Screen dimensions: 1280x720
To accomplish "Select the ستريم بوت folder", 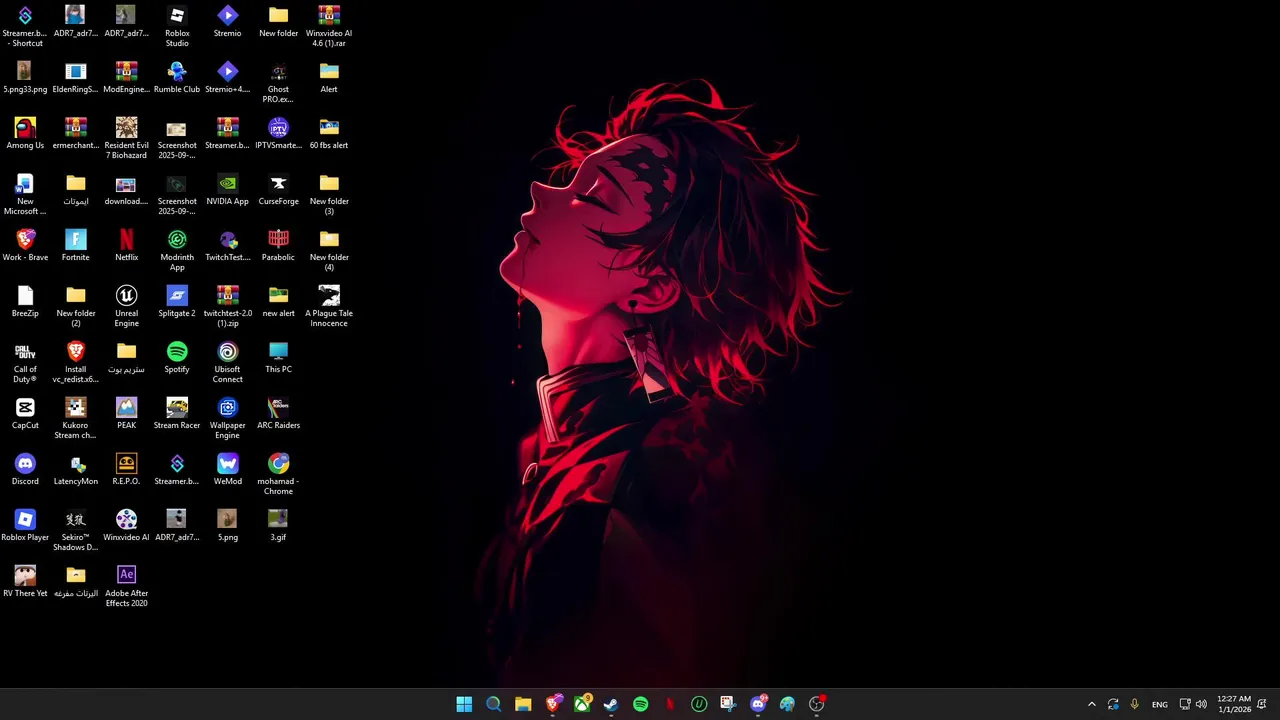I will tap(126, 357).
